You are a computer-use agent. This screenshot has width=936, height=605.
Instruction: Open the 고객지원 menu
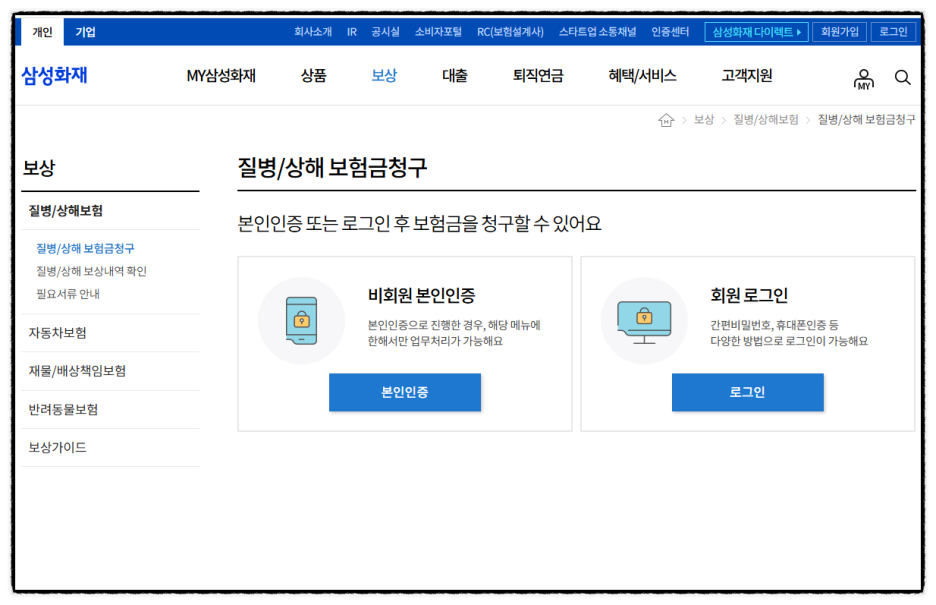click(747, 76)
